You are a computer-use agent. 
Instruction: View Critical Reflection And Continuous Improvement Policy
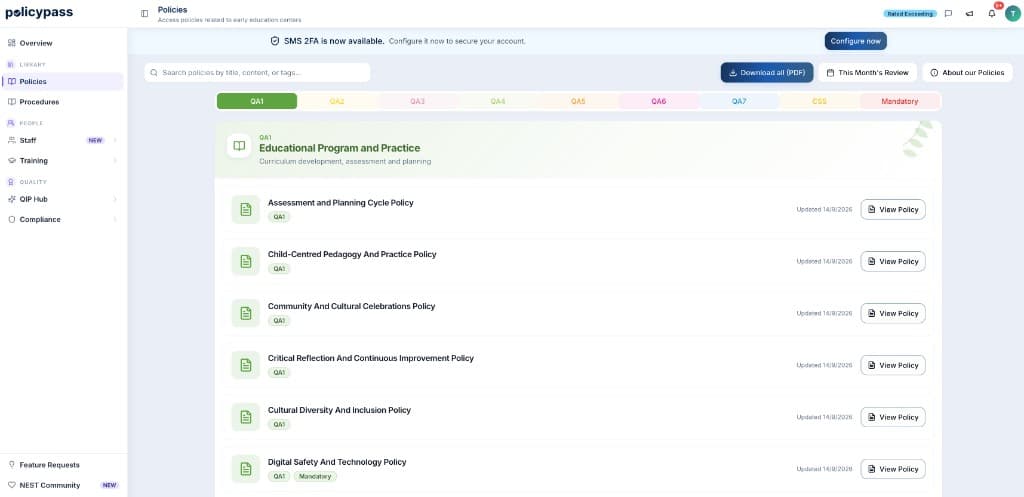tap(893, 365)
